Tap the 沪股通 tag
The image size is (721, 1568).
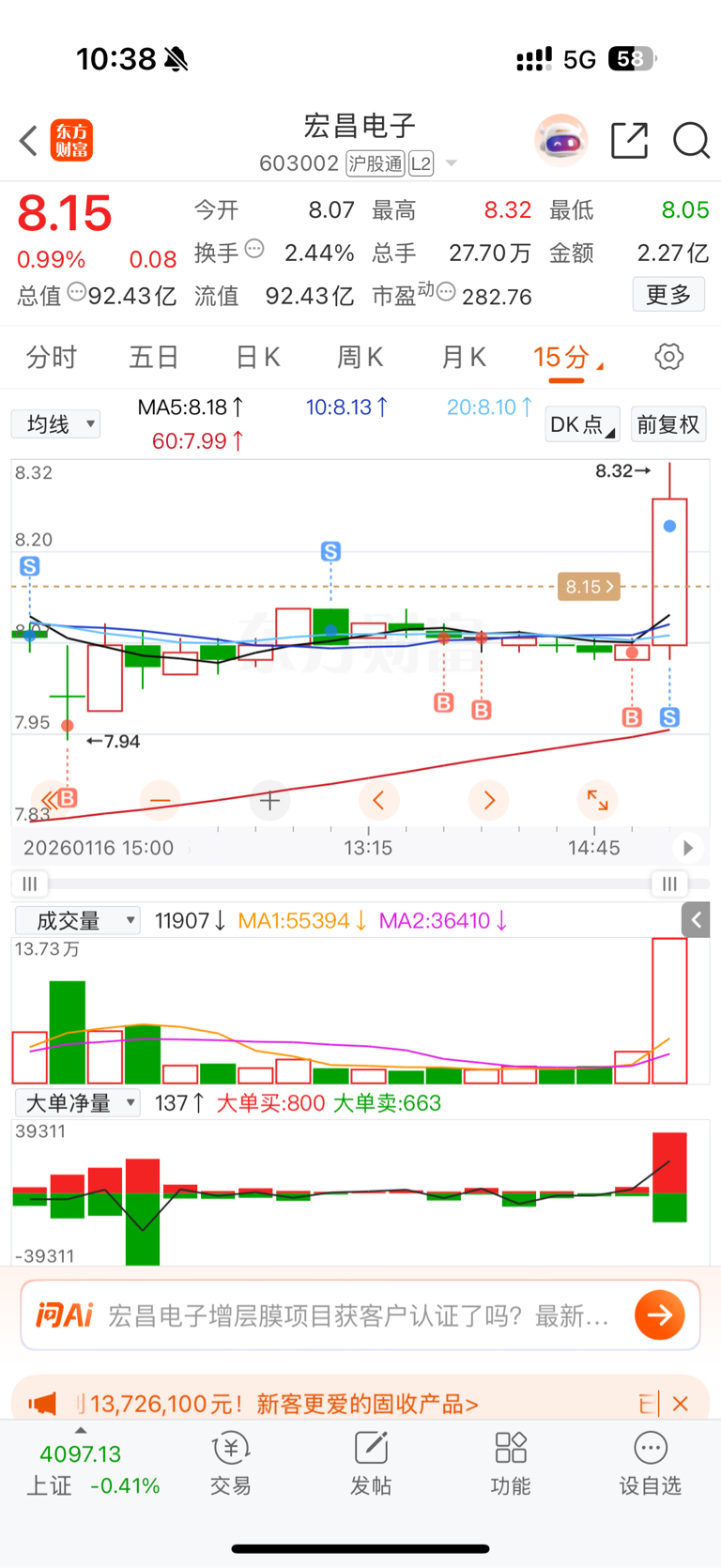click(x=376, y=163)
